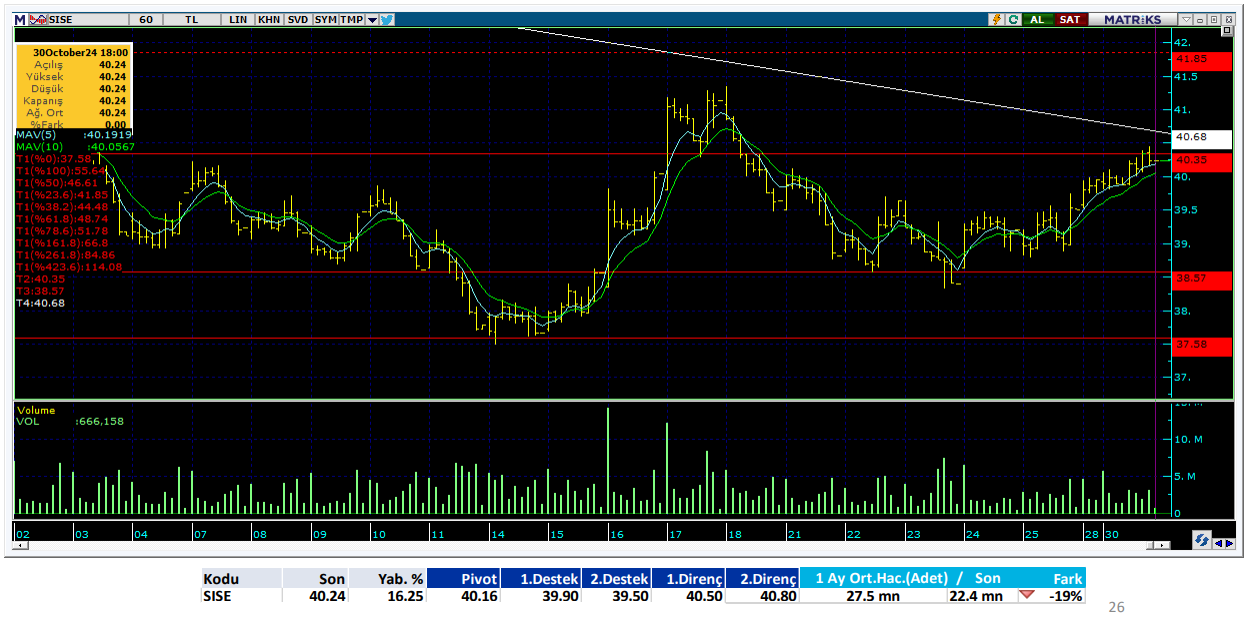The height and width of the screenshot is (624, 1251).
Task: Toggle the KHN option in toolbar
Action: [x=268, y=19]
